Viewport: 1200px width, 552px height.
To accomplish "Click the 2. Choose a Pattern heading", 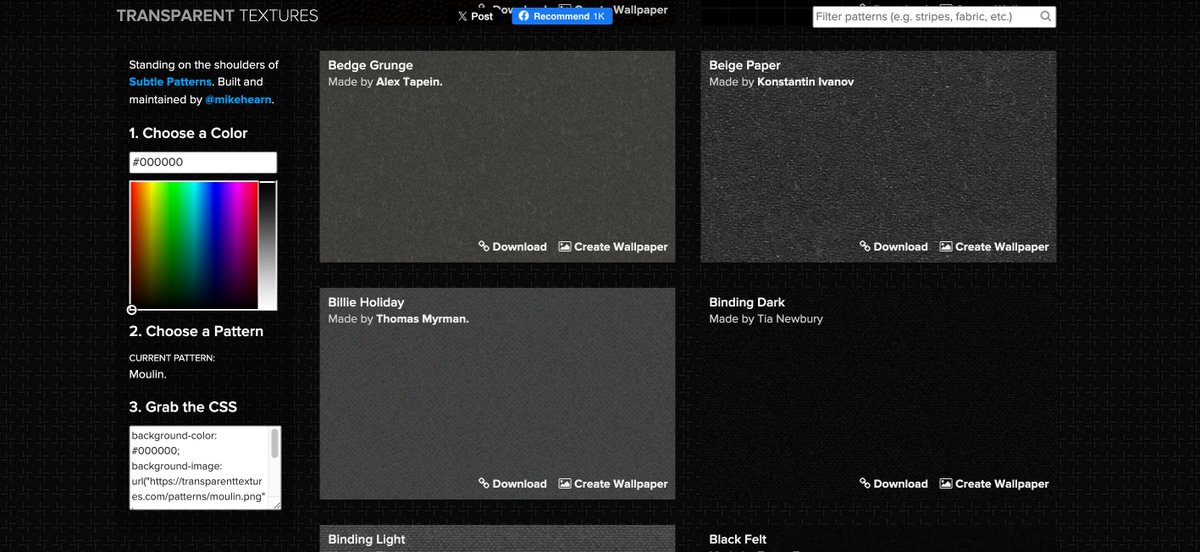I will pyautogui.click(x=196, y=331).
